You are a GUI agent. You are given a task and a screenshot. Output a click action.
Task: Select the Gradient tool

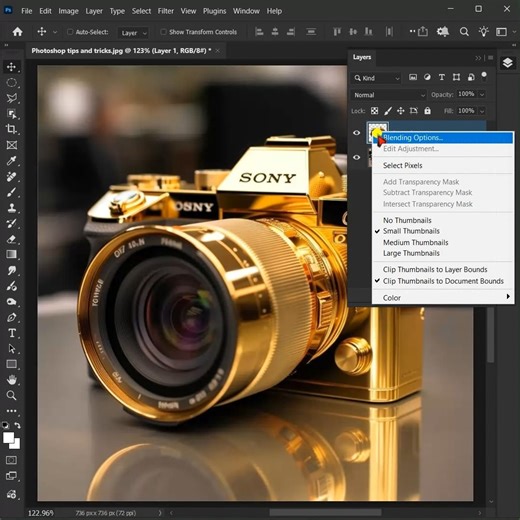[12, 255]
